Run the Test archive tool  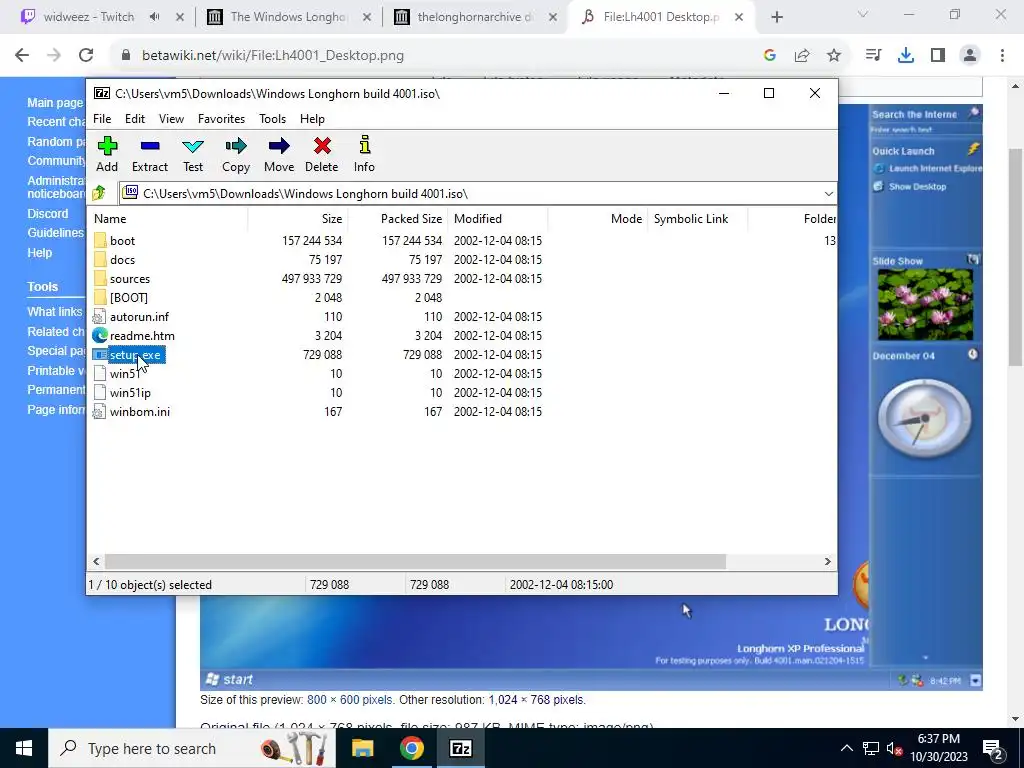193,146
